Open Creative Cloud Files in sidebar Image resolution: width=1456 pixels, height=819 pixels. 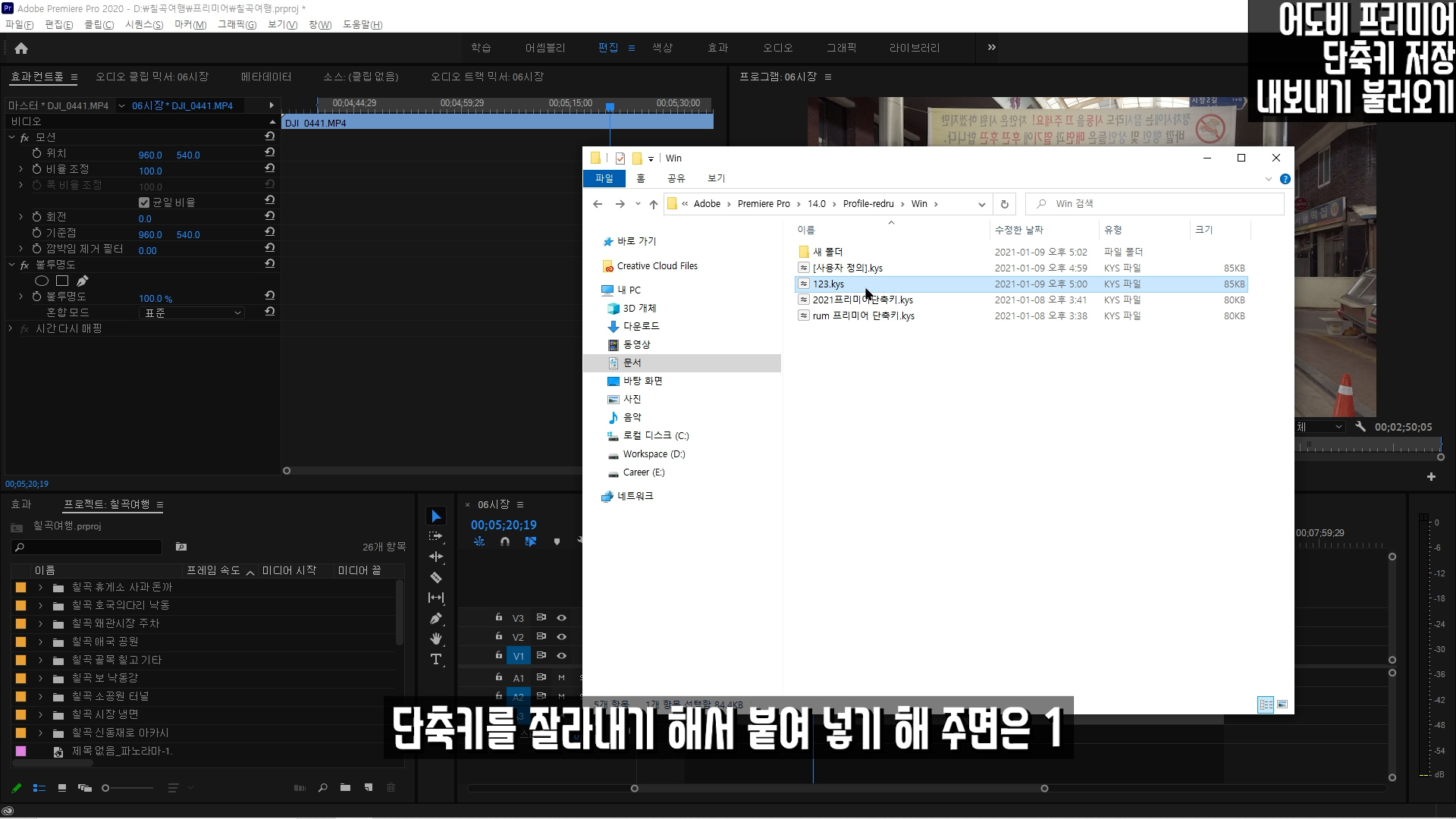[657, 266]
